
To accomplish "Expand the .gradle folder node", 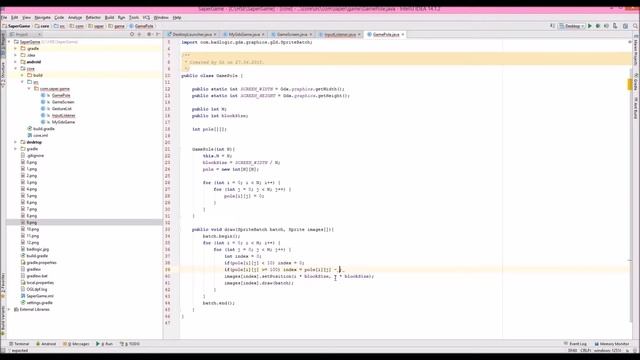I will pyautogui.click(x=16, y=49).
